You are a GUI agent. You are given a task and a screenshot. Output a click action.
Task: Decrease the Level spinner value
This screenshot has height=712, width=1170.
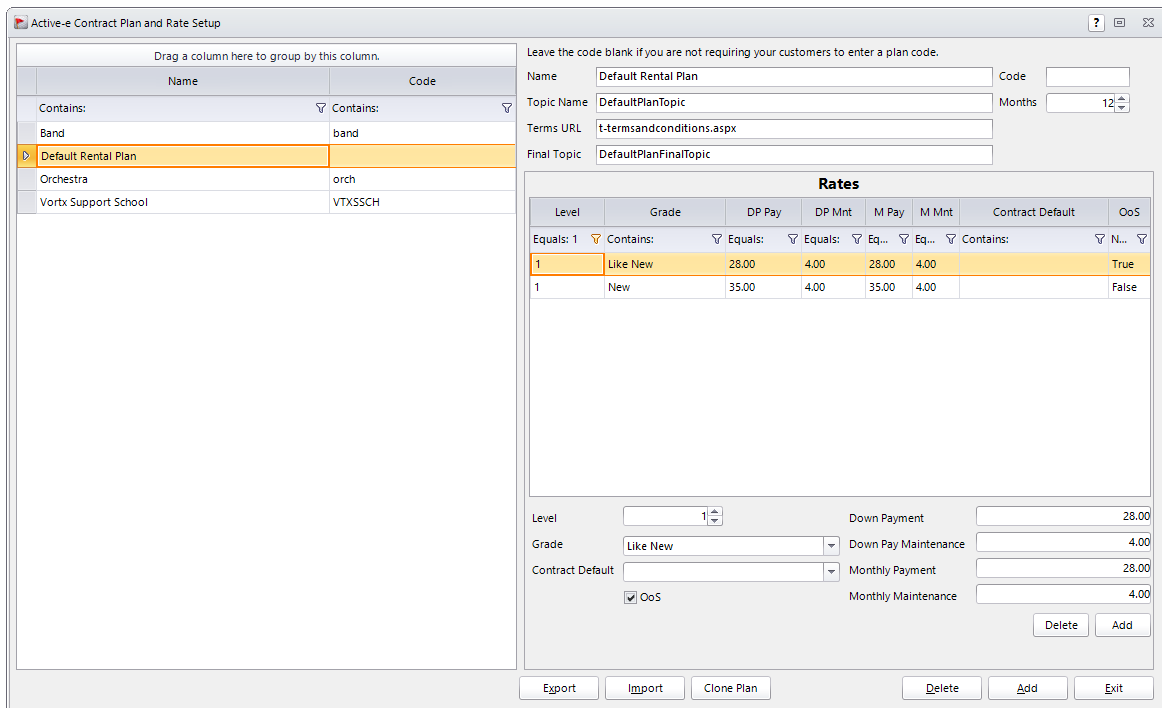coord(715,521)
